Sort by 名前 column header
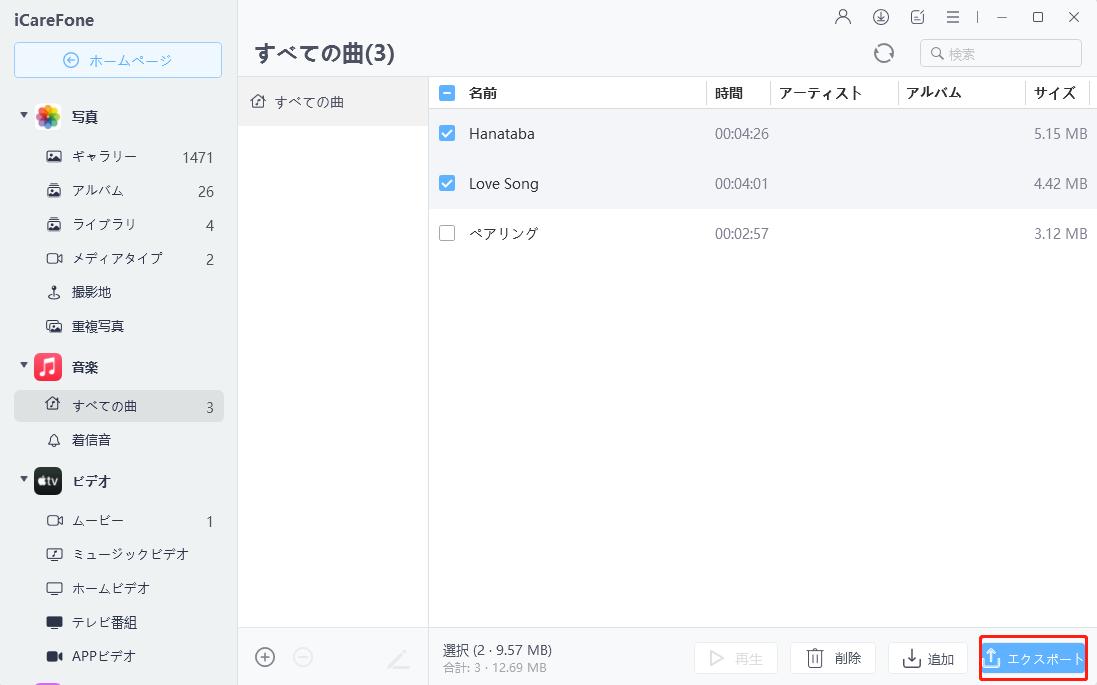The width and height of the screenshot is (1097, 685). coord(483,93)
